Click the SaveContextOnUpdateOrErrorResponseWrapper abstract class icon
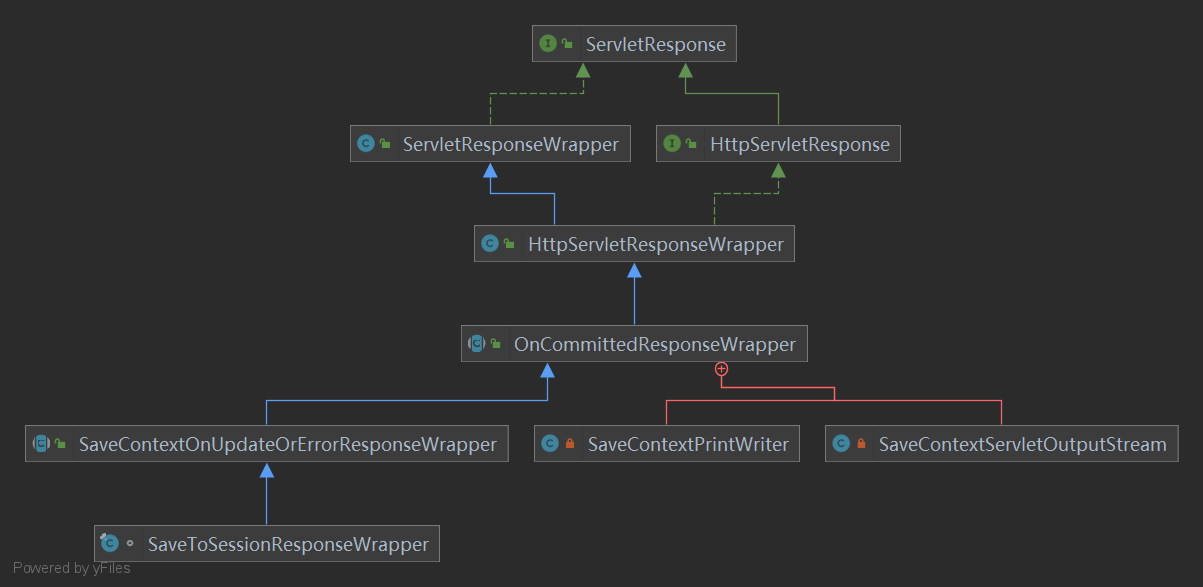The image size is (1203, 587). coord(41,444)
